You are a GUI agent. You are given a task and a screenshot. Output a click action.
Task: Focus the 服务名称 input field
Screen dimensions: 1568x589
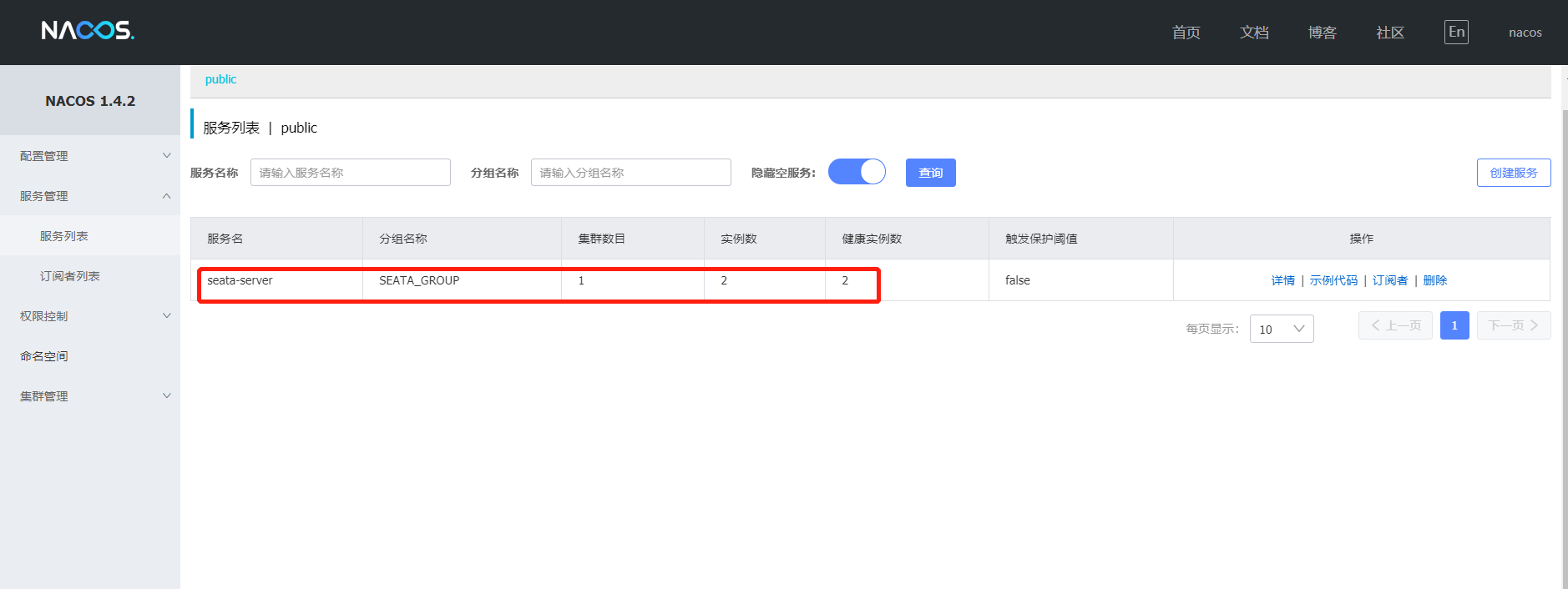pyautogui.click(x=351, y=173)
